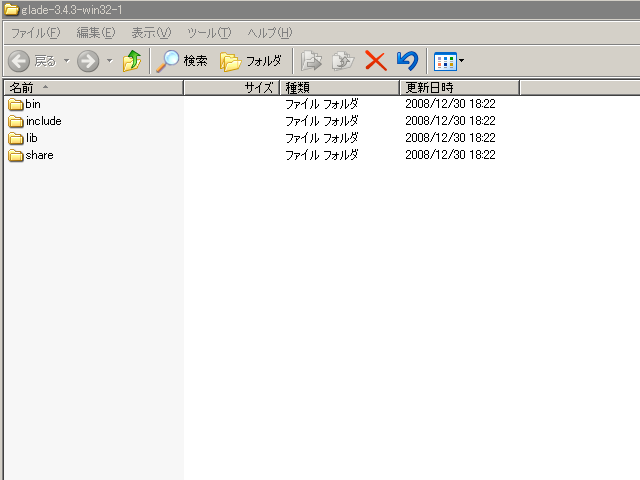Click the Forward arrow button
Screen dimensions: 640x480
tap(88, 61)
